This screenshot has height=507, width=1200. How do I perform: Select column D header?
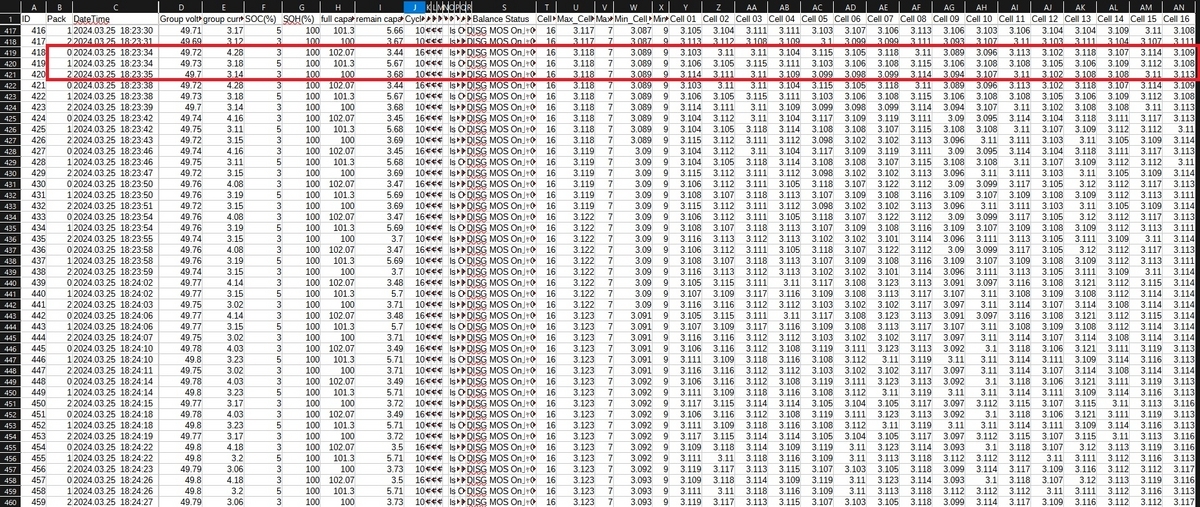[x=181, y=7]
